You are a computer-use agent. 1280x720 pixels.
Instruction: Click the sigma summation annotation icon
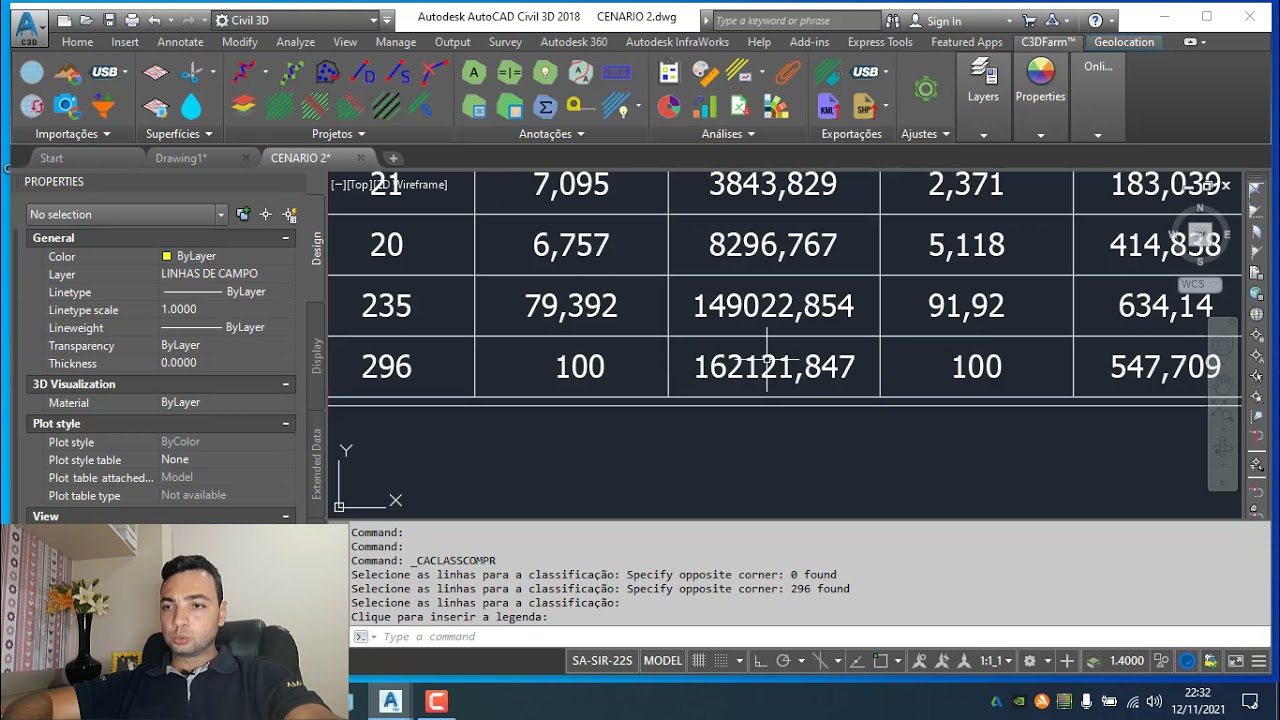(545, 106)
